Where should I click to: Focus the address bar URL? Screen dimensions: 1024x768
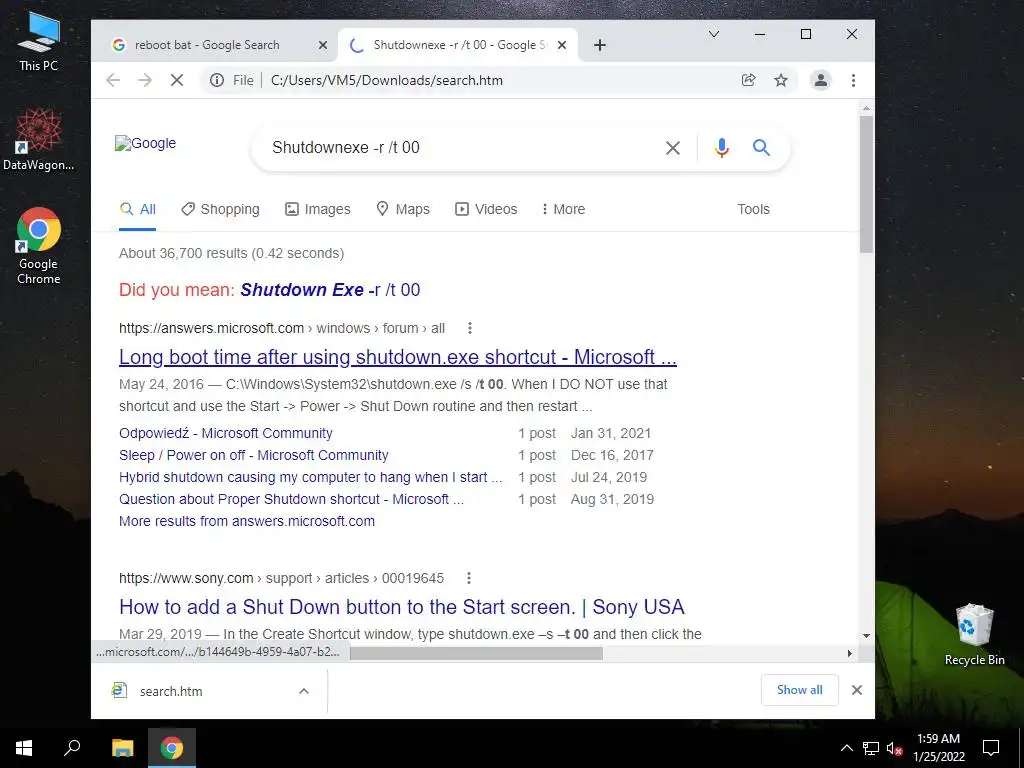coord(387,80)
